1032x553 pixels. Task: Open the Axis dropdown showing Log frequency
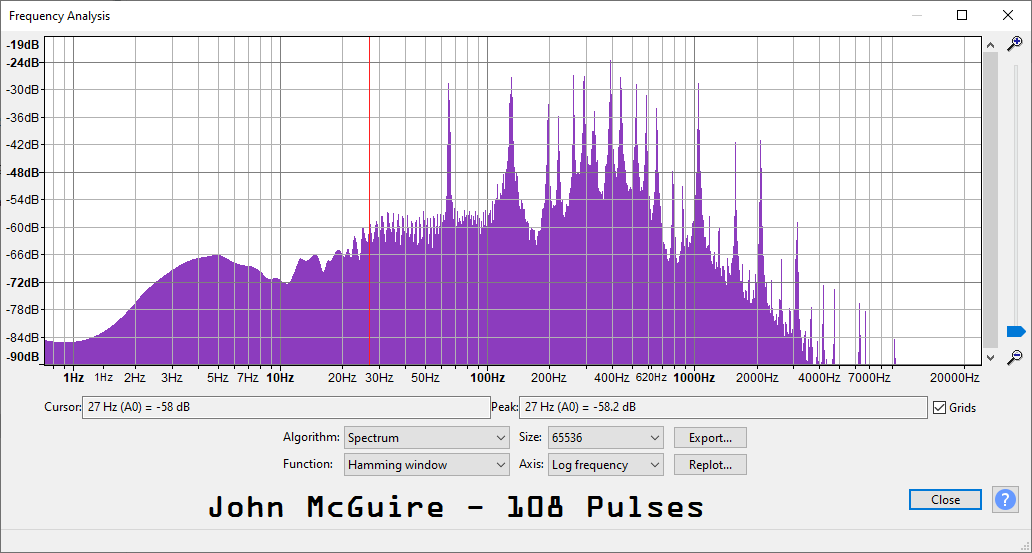coord(606,465)
